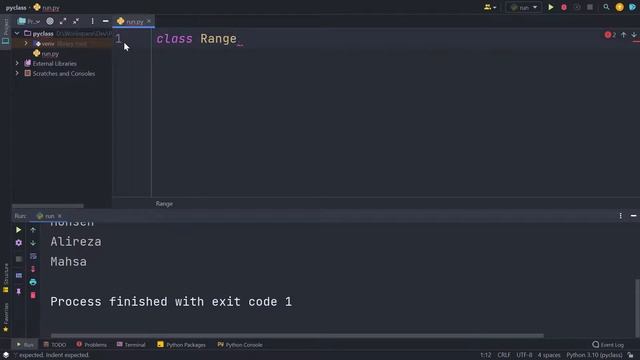Open the Run tool window tab
The image size is (640, 360).
coord(25,345)
